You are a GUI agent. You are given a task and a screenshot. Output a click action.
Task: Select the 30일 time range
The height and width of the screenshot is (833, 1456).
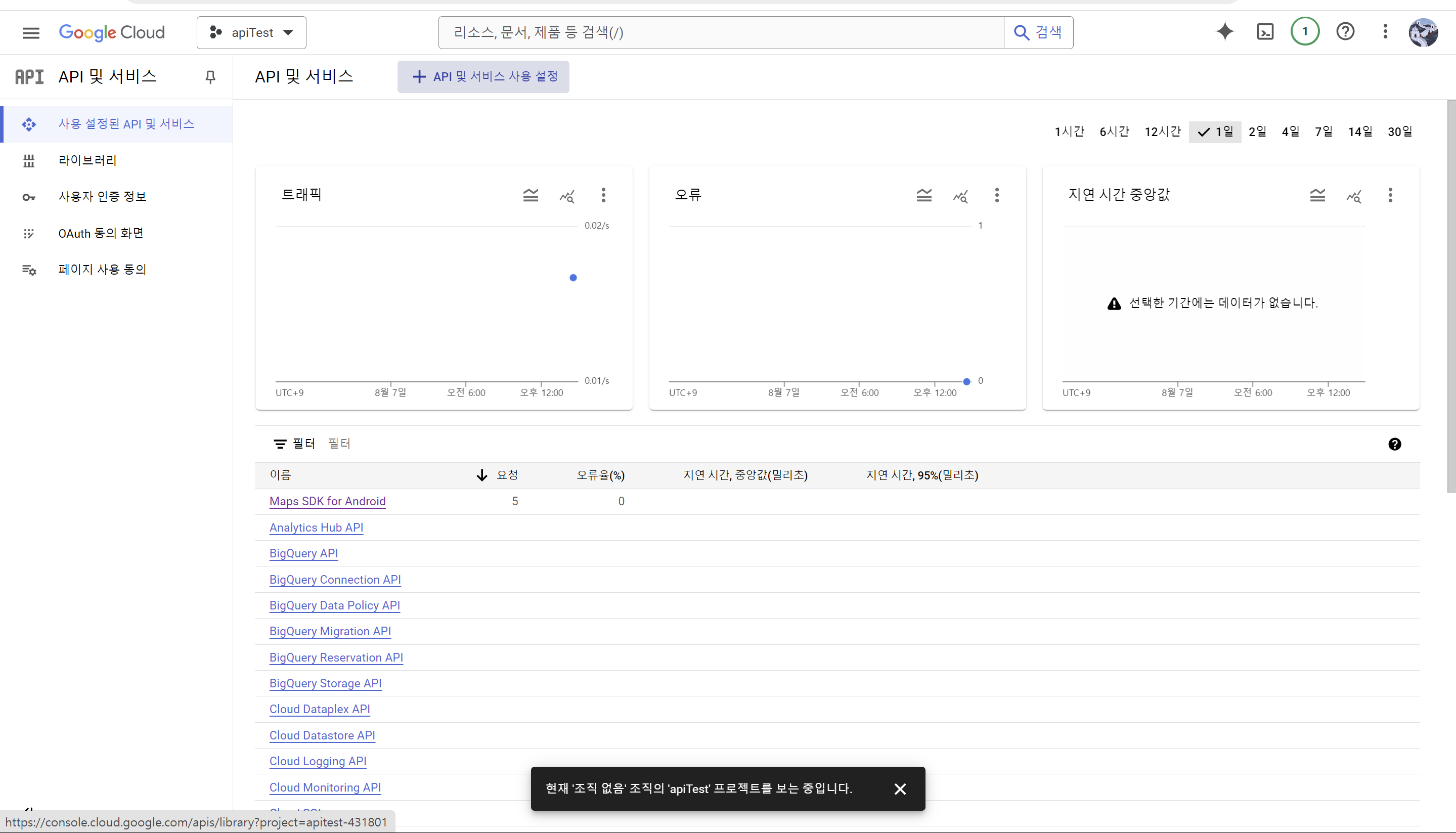1400,132
